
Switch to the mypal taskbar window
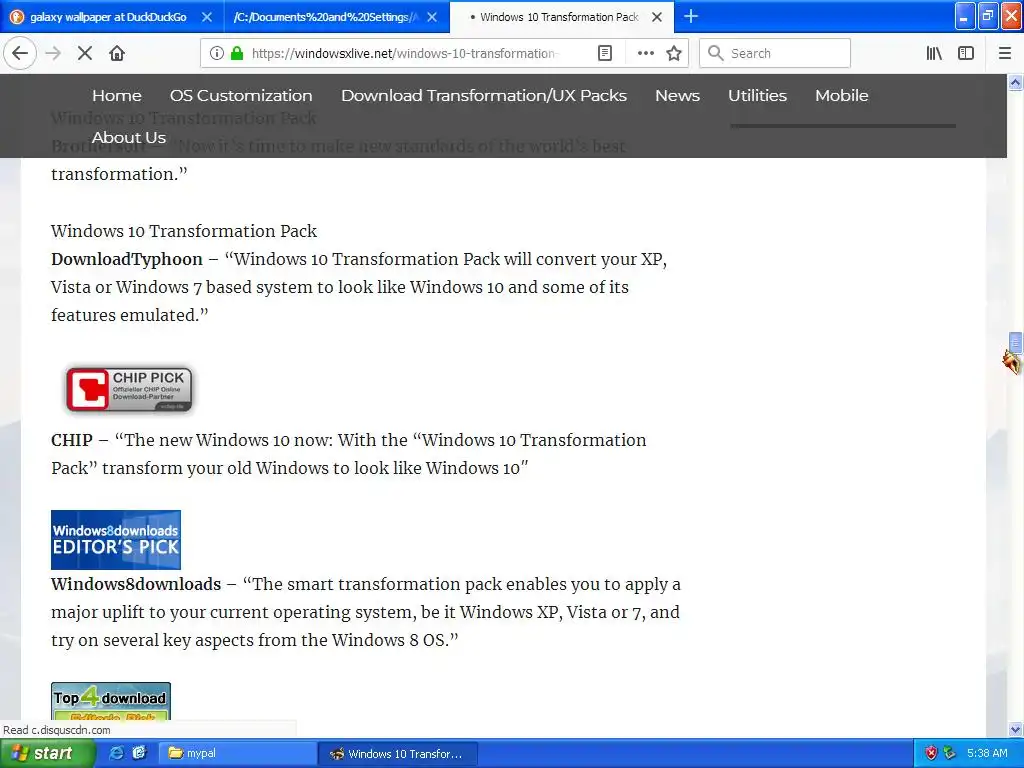(238, 754)
